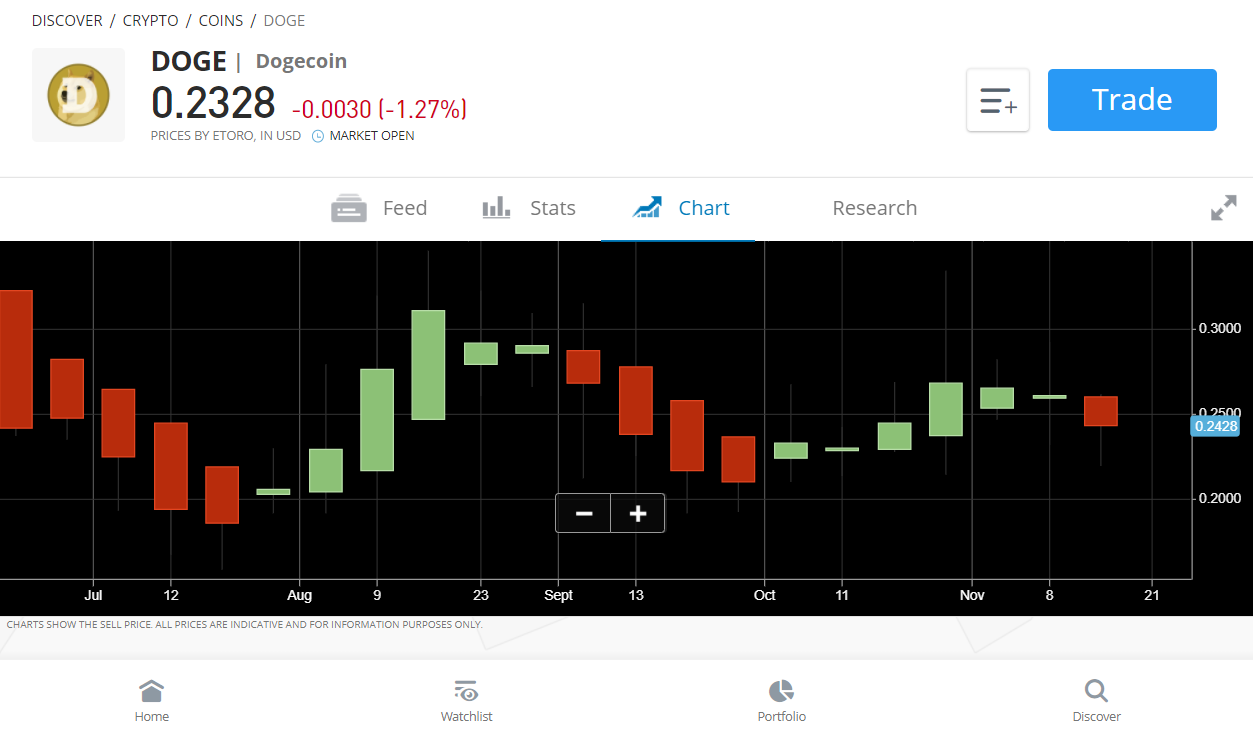Click the 0.2328 price value
Screen dimensions: 1253x737
tap(213, 103)
